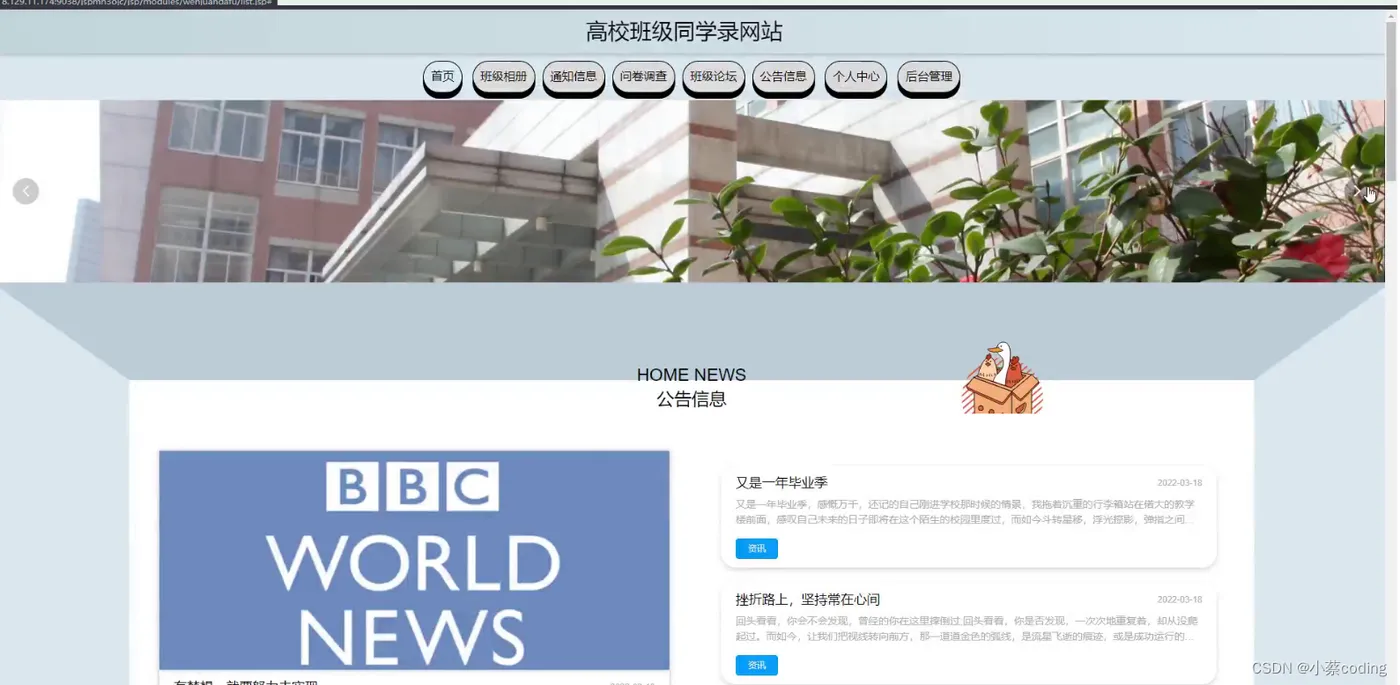Go to 后台管理 admin page
The height and width of the screenshot is (685, 1400).
(x=928, y=77)
